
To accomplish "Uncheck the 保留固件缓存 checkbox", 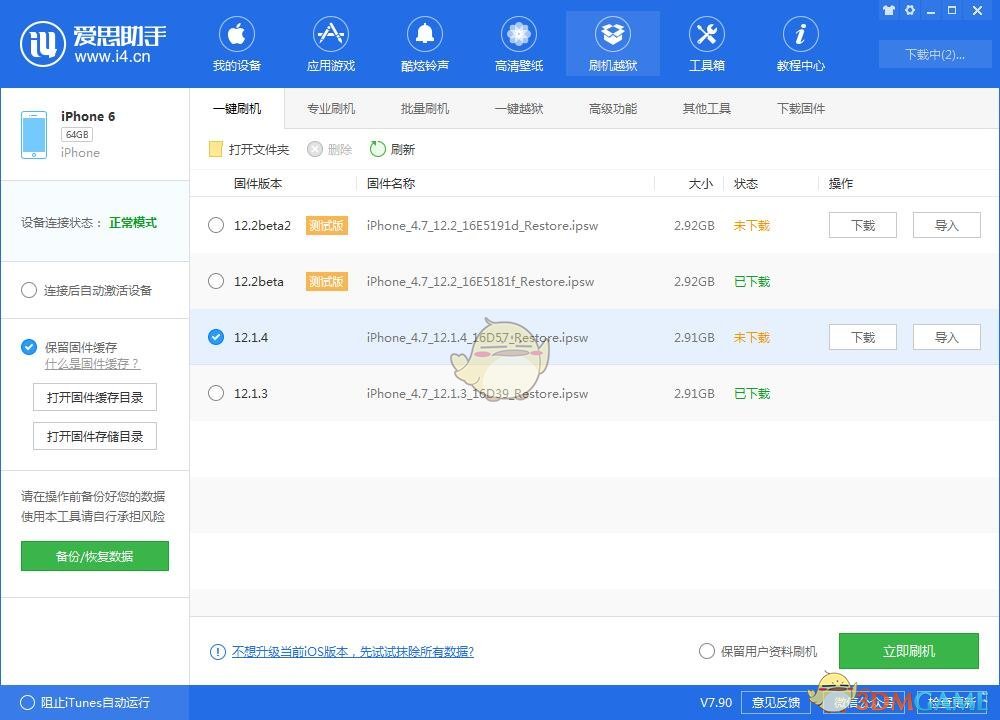I will click(x=29, y=347).
